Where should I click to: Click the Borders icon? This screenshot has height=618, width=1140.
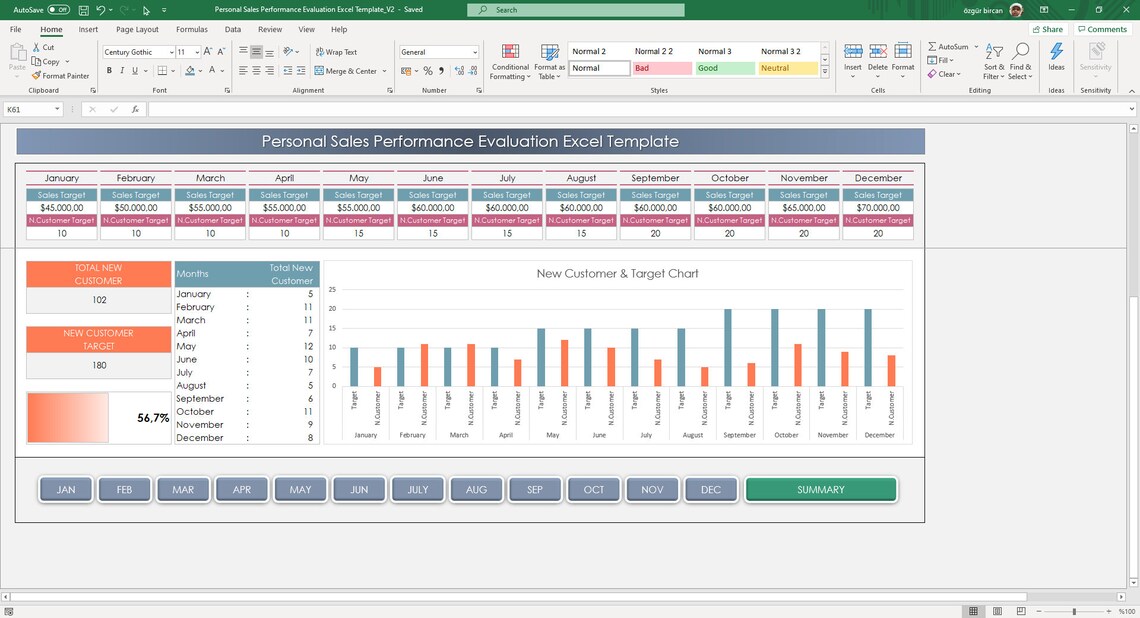[x=162, y=71]
